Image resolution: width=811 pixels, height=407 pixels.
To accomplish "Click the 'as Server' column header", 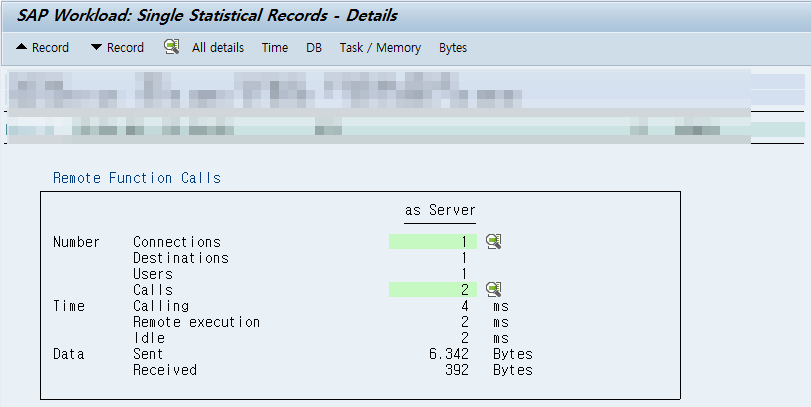I will click(440, 210).
